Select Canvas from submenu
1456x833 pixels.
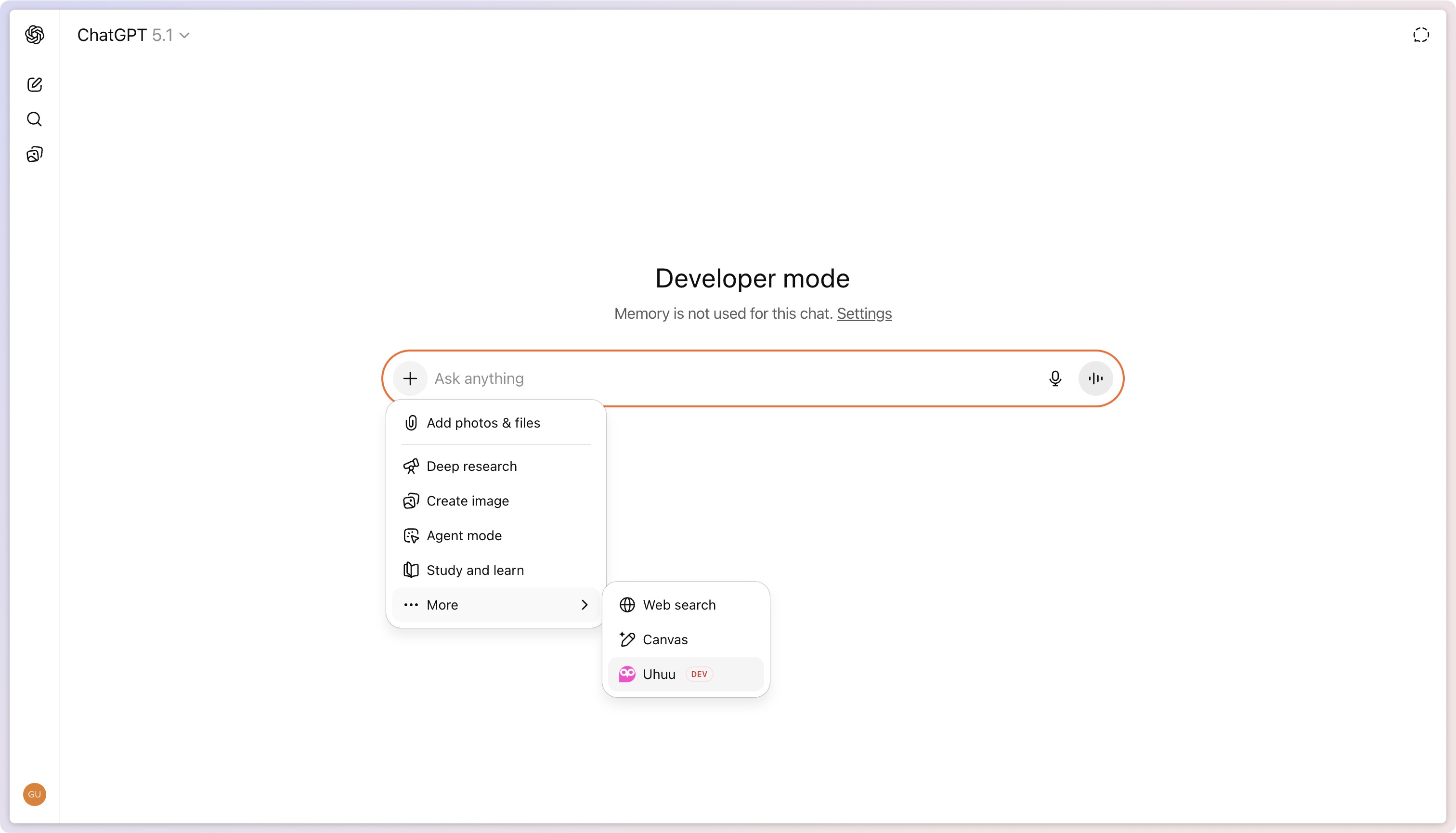665,639
